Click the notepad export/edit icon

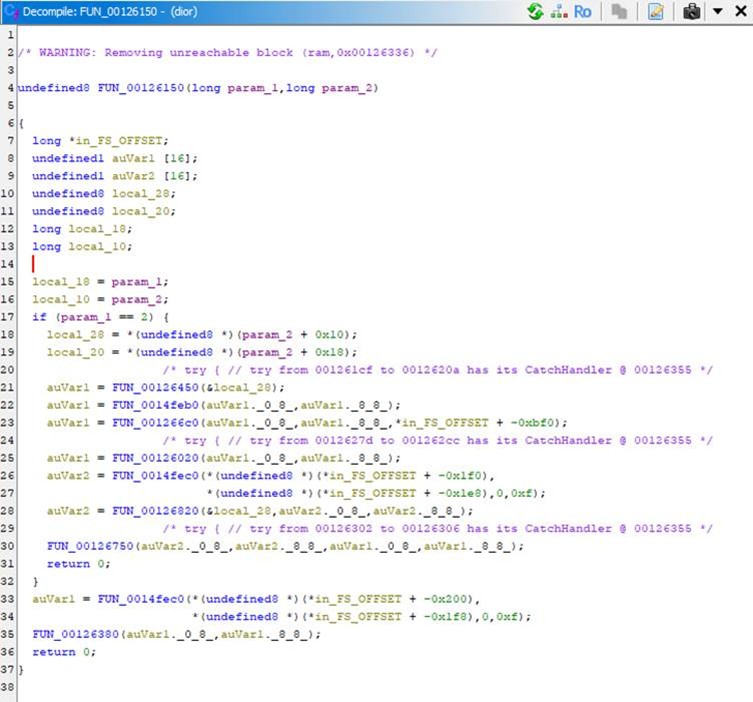[x=656, y=11]
